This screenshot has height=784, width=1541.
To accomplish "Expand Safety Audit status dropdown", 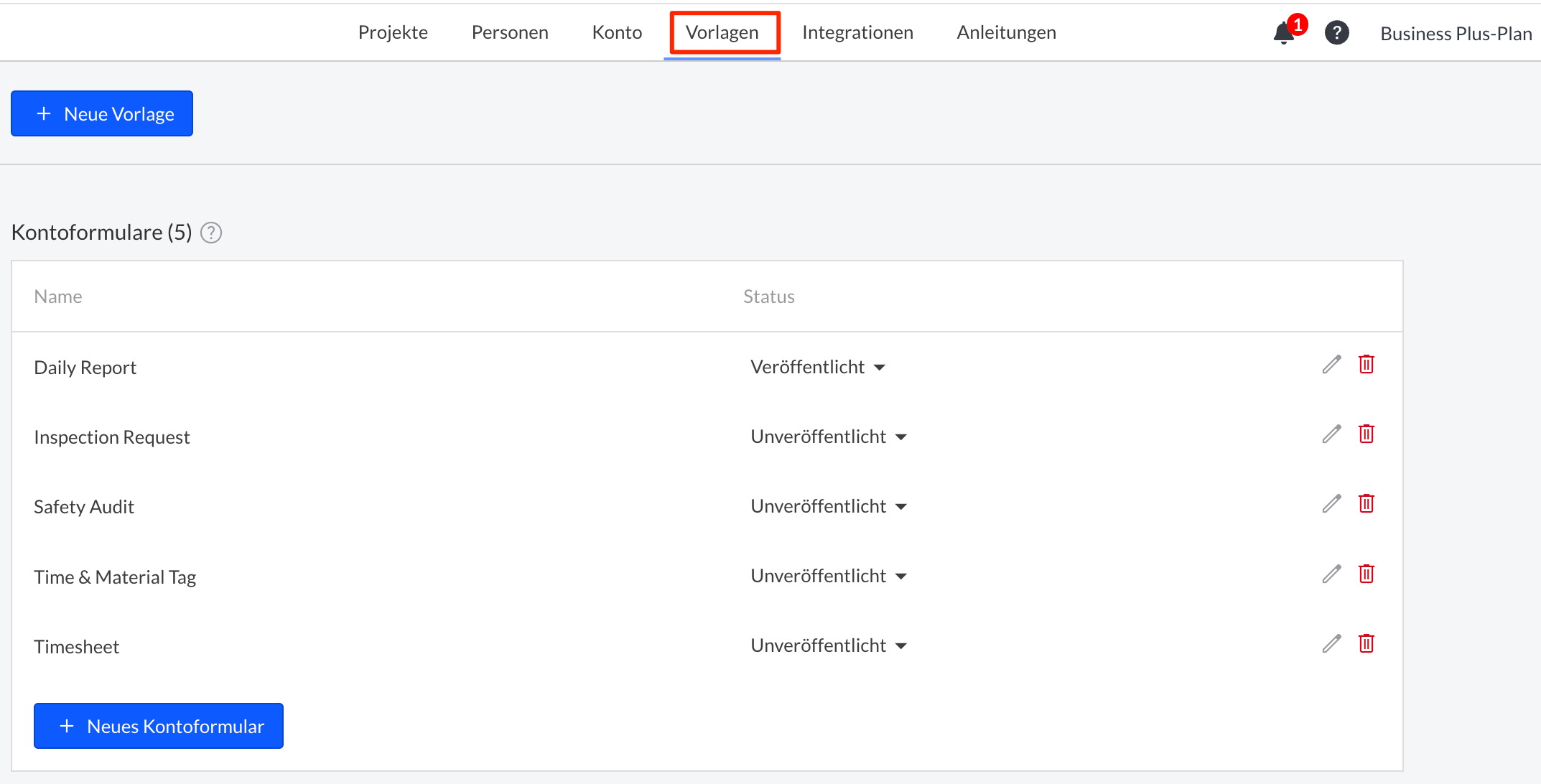I will click(828, 506).
